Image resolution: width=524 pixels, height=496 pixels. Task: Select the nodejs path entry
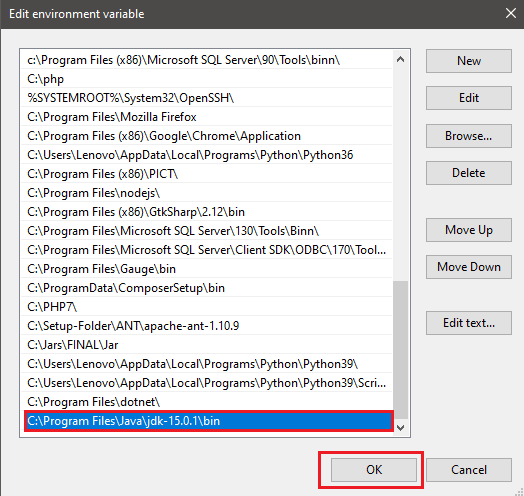(207, 193)
